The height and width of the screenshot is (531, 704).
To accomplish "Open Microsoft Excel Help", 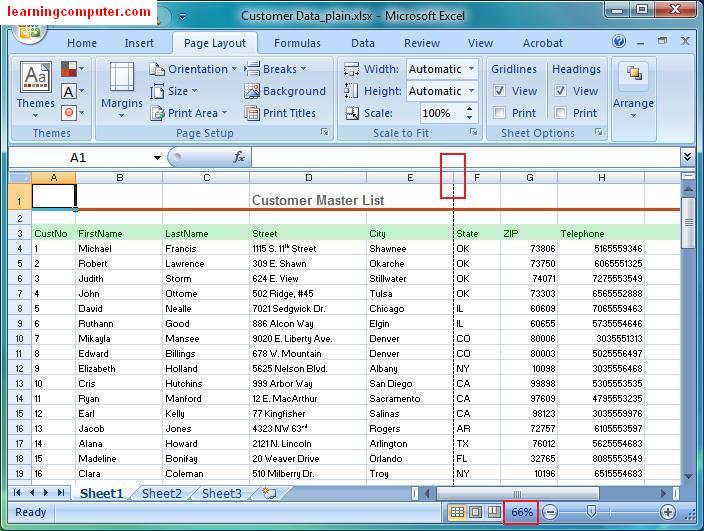I will pos(619,42).
